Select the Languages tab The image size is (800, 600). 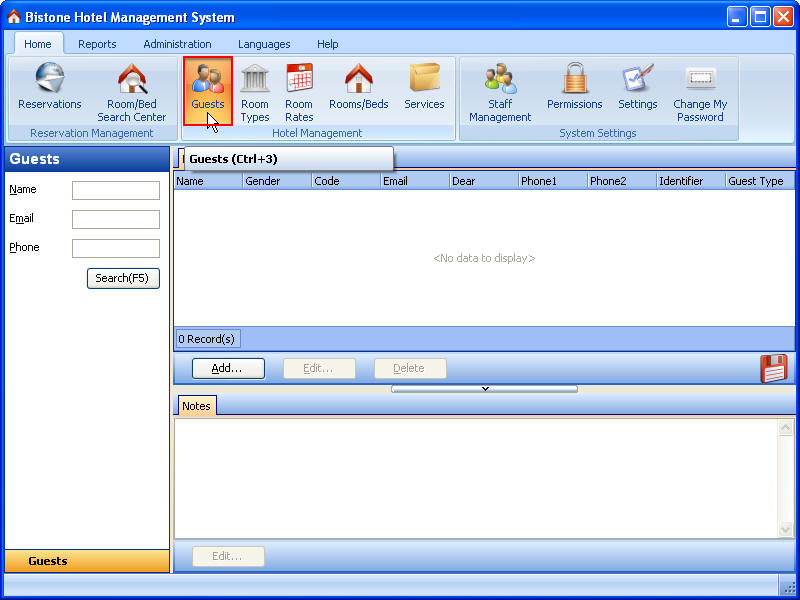point(264,44)
